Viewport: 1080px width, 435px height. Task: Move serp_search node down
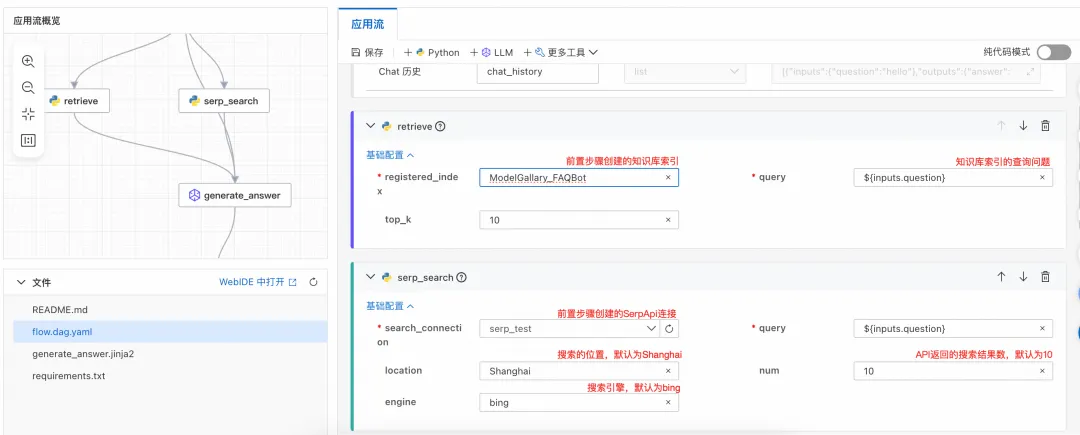(x=1024, y=277)
